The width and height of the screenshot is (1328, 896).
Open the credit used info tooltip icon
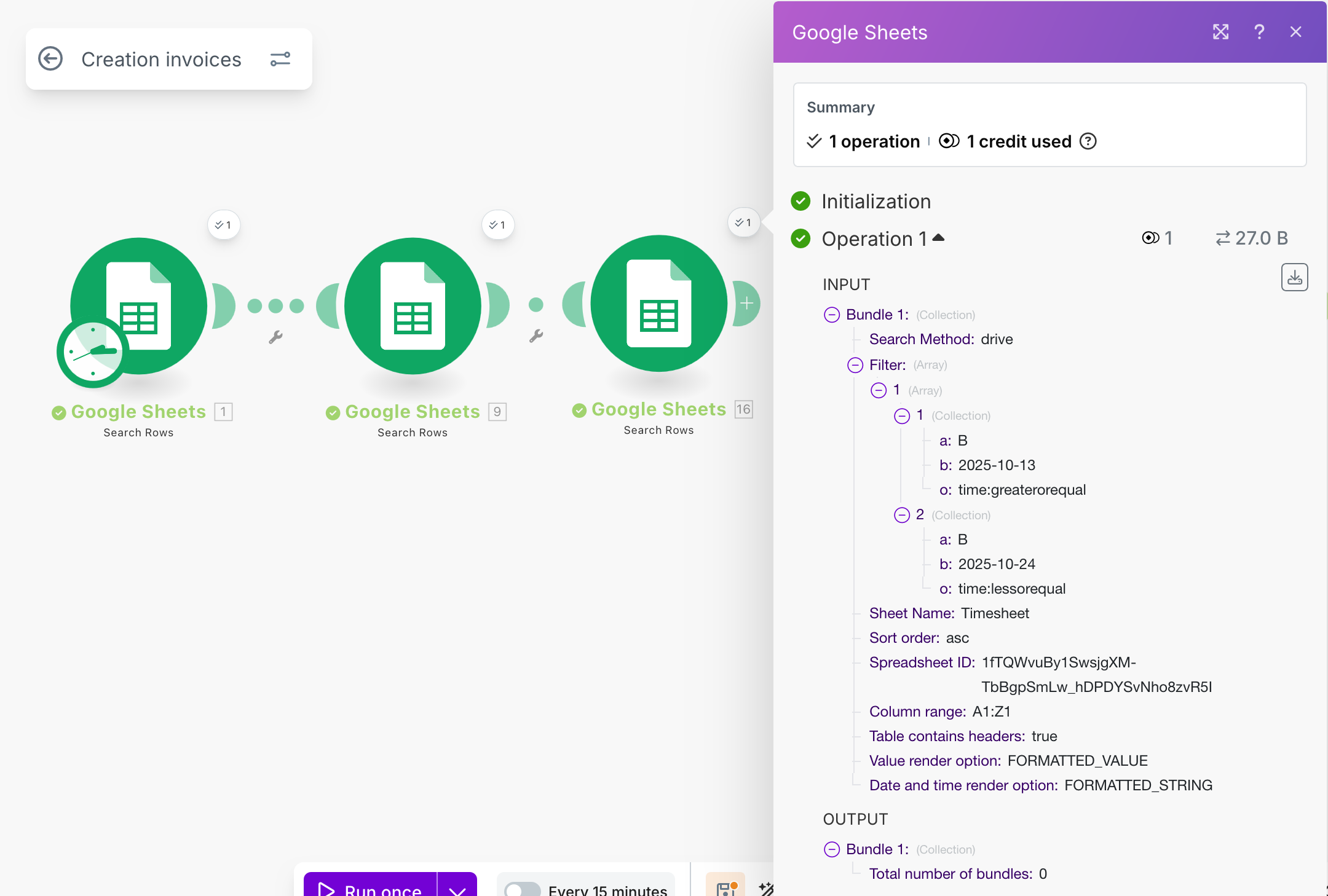coord(1088,141)
